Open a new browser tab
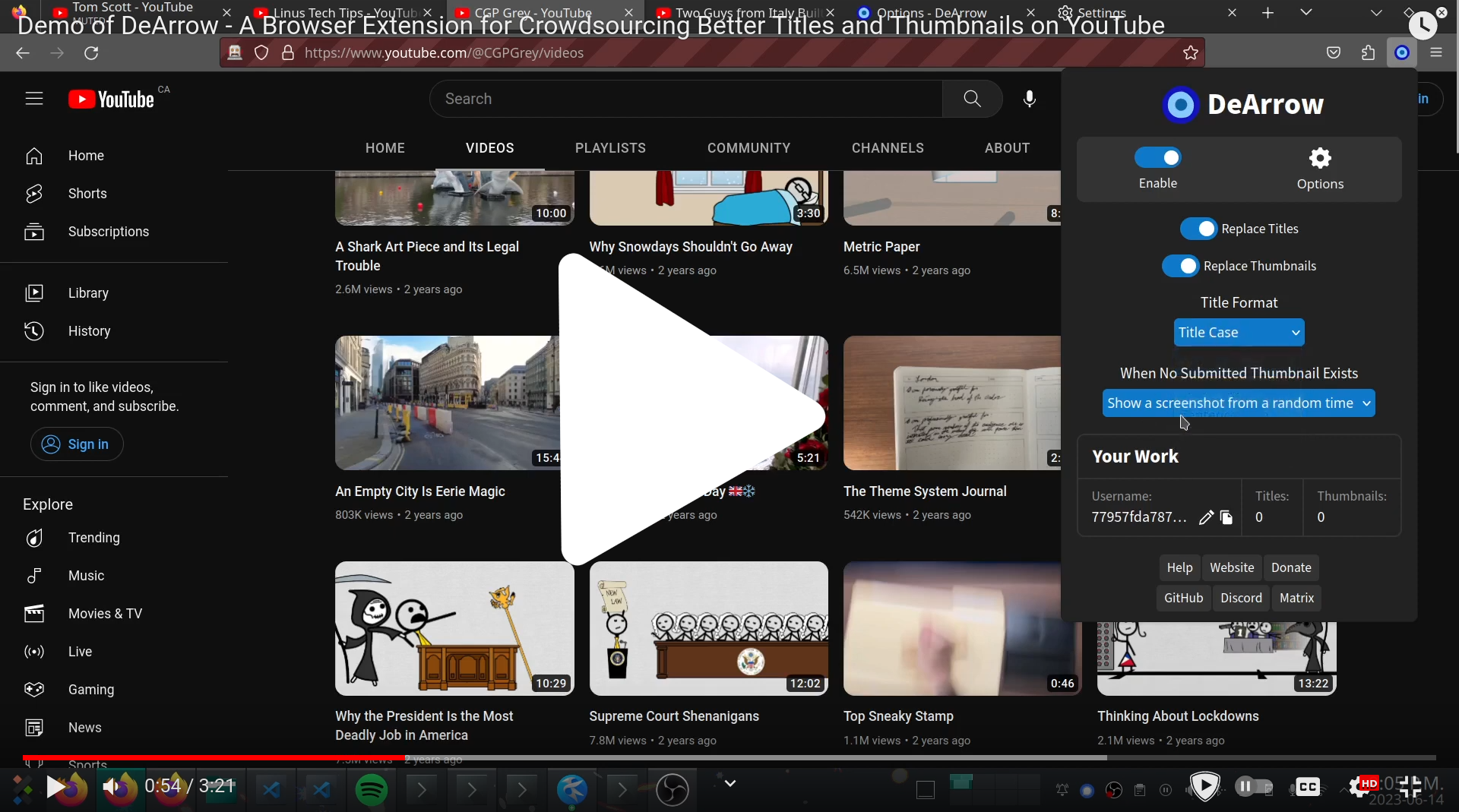 click(x=1268, y=13)
